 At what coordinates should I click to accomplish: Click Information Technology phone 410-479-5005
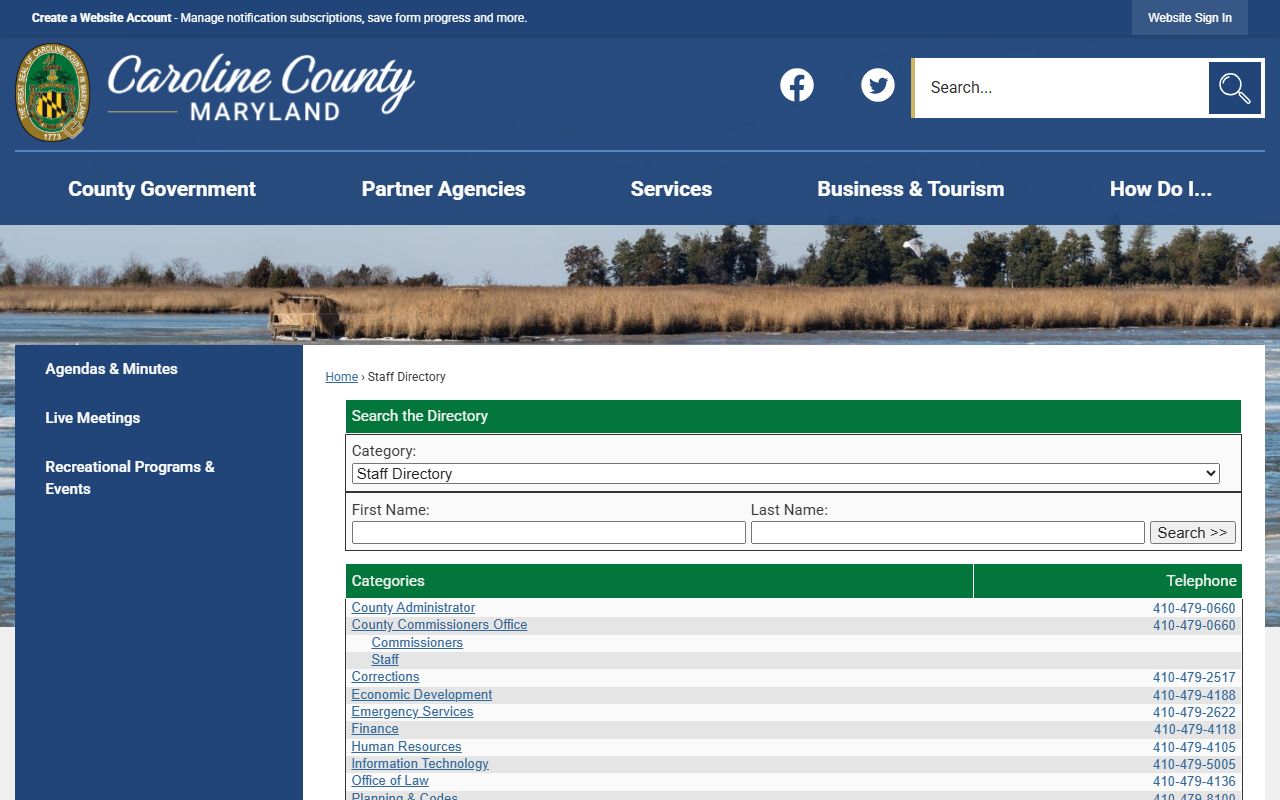pyautogui.click(x=1194, y=765)
